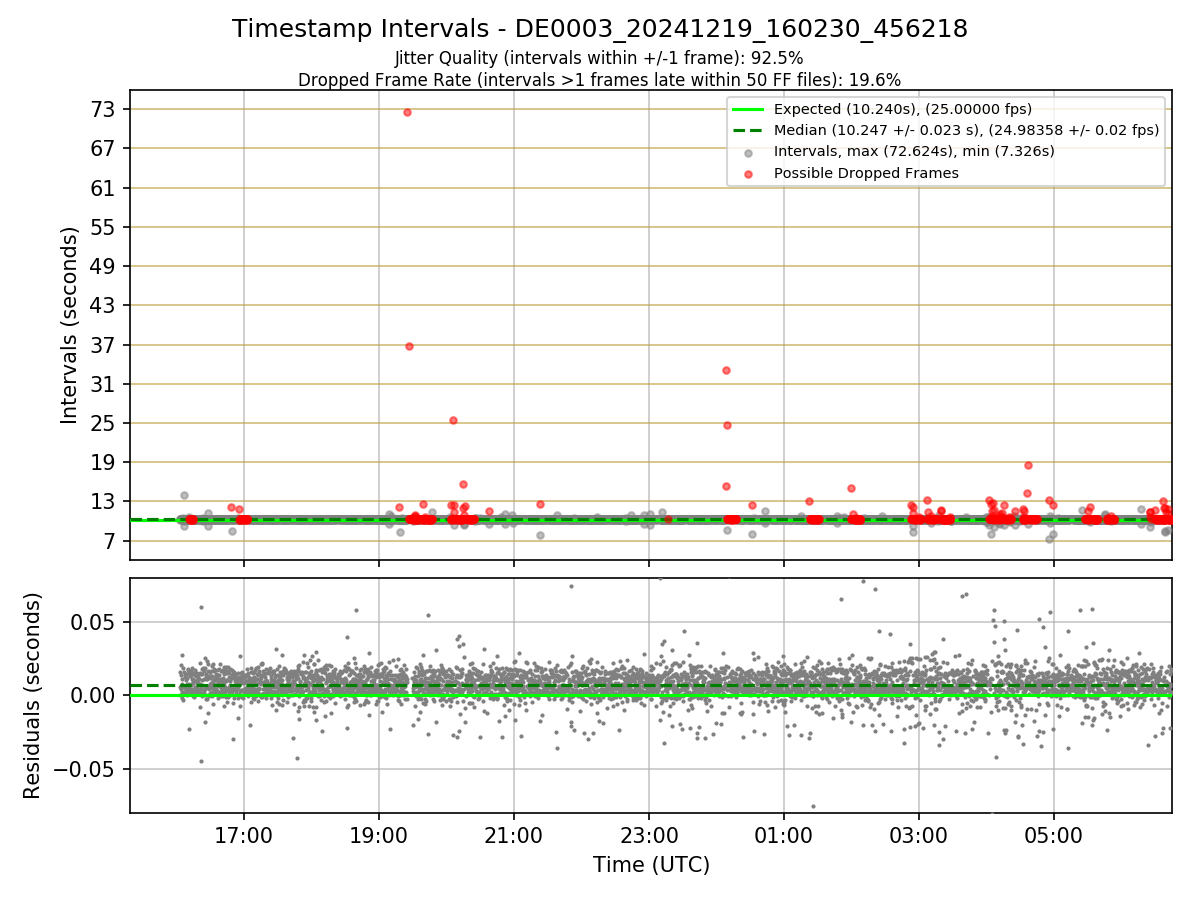Click y-axis tick label '7'

[111, 541]
